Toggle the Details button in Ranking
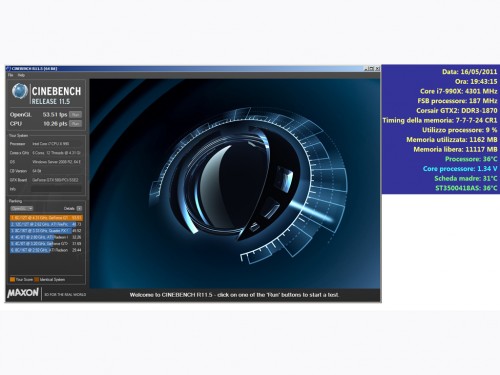500x375 pixels. click(x=79, y=209)
